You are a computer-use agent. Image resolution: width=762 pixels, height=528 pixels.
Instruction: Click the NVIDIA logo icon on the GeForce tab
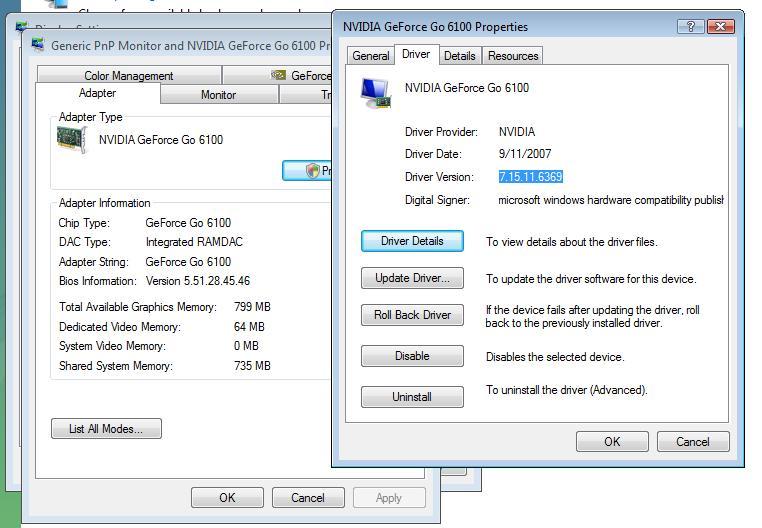(278, 75)
